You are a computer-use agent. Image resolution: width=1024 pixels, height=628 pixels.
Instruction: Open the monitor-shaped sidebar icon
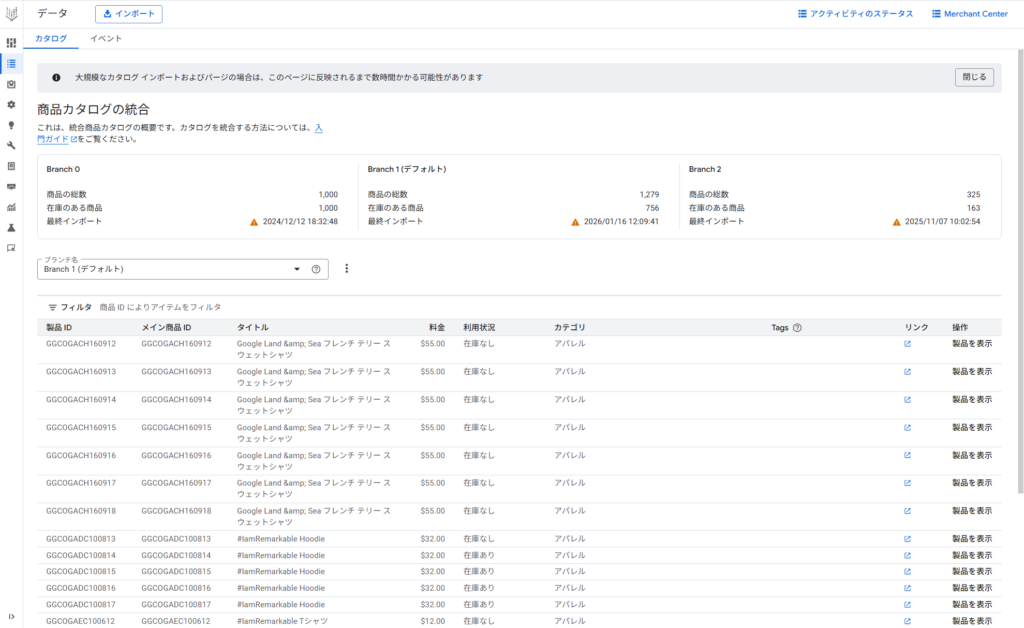[11, 187]
